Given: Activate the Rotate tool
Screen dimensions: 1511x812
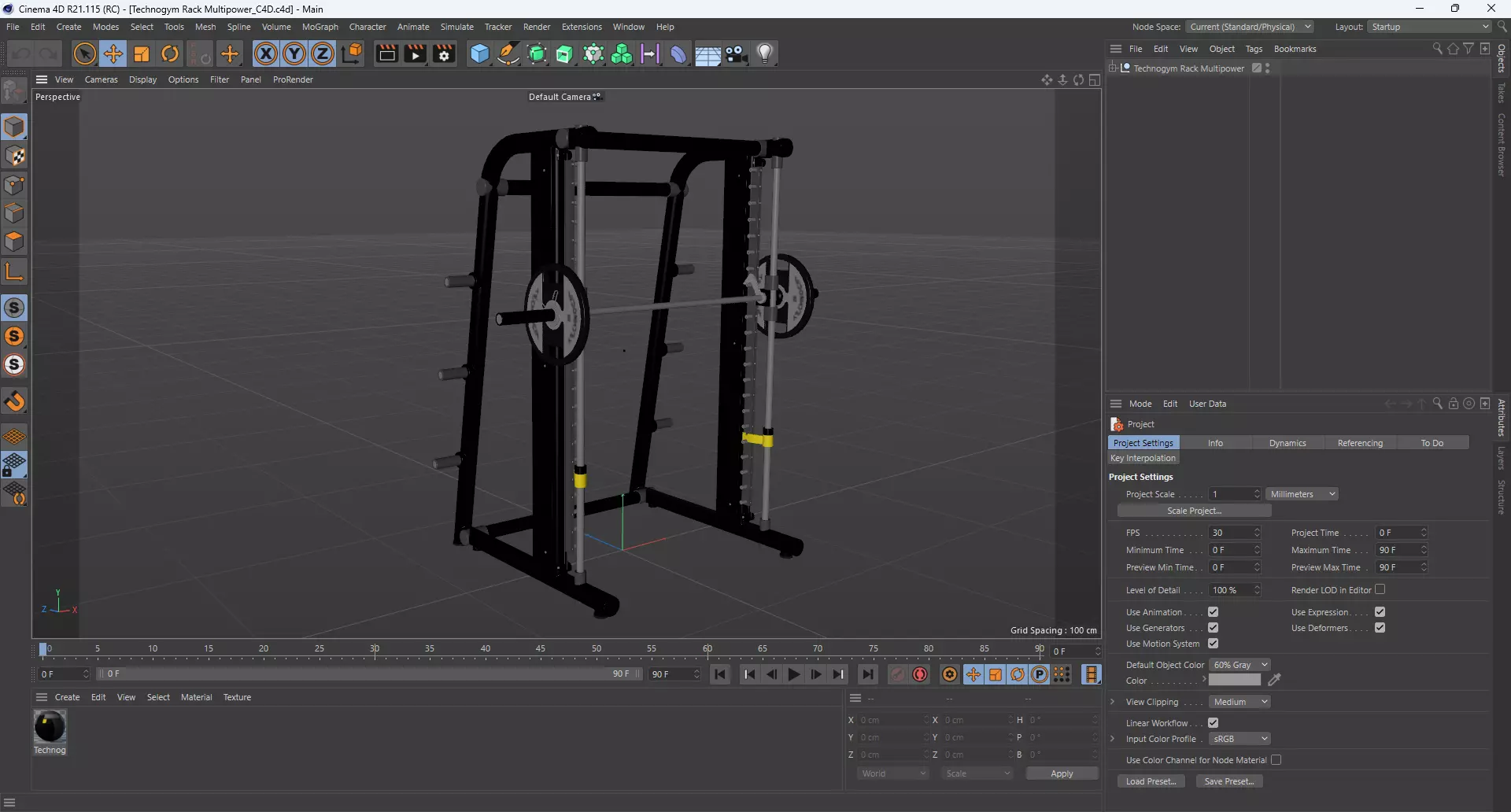Looking at the screenshot, I should pos(170,54).
